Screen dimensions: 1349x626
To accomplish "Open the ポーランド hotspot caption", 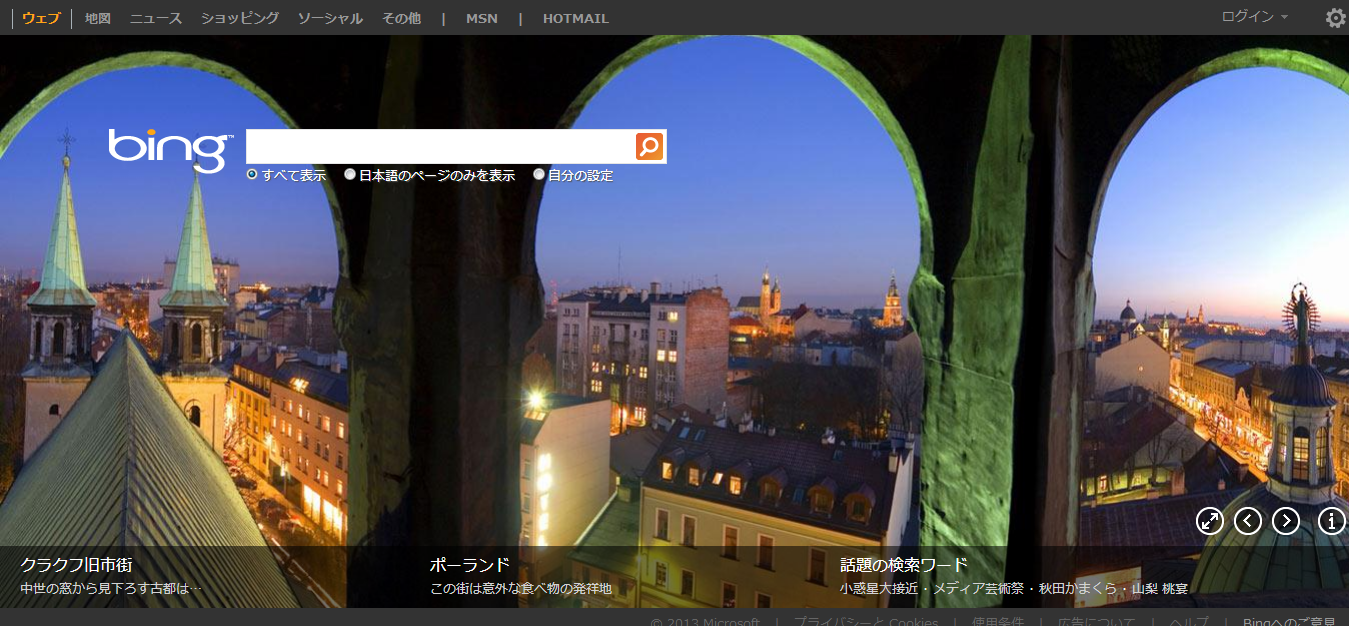I will [x=469, y=565].
